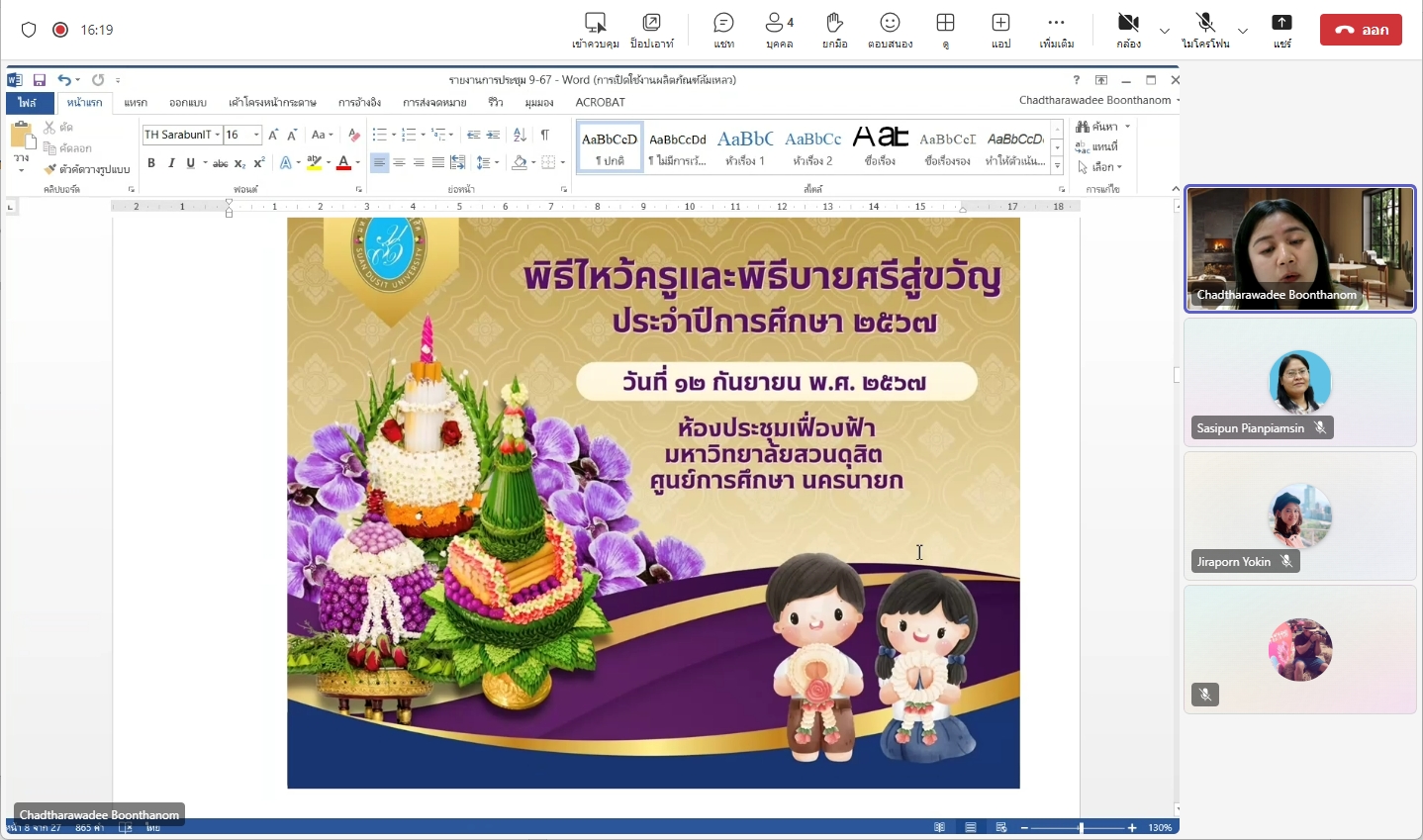Expand microphone options arrow

pos(1243,31)
